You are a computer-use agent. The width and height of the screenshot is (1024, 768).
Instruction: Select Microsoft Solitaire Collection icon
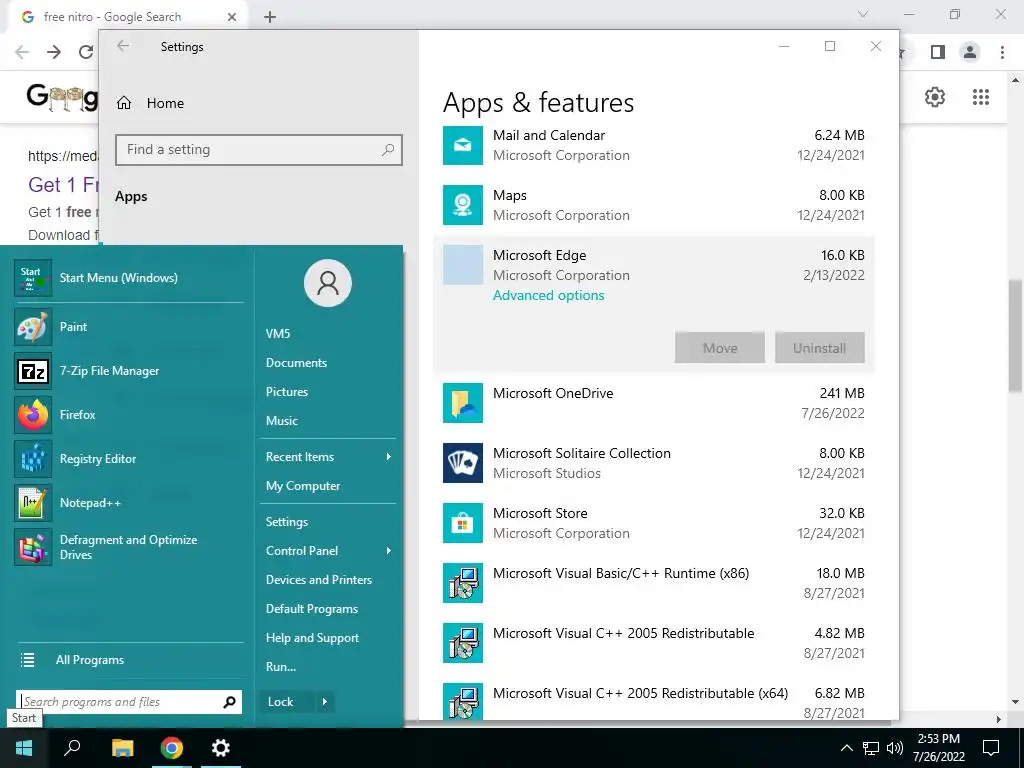click(x=462, y=463)
